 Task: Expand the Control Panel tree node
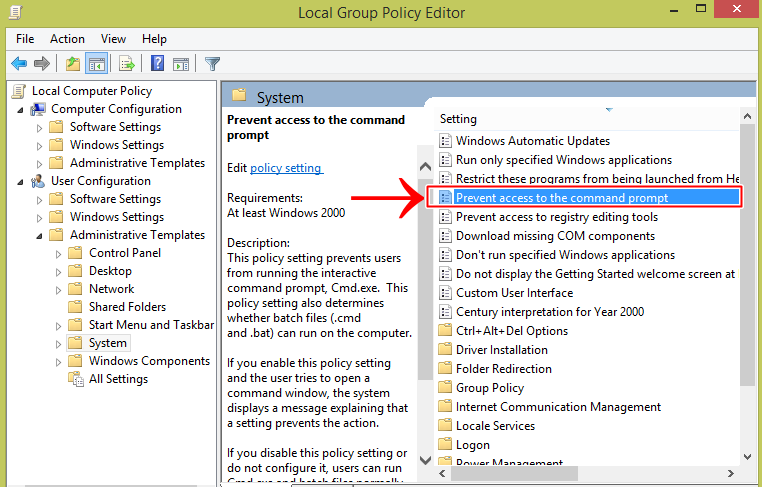click(x=58, y=254)
